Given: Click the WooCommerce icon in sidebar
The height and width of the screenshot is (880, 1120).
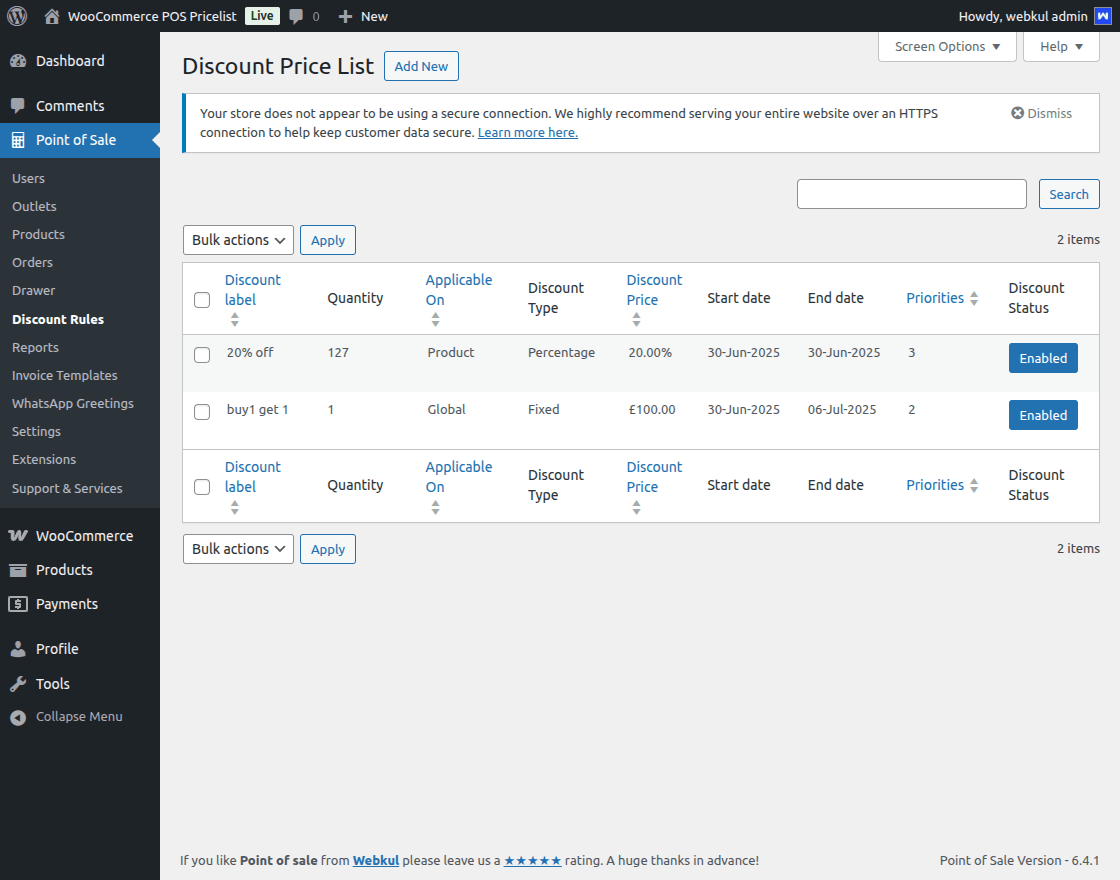Looking at the screenshot, I should click(x=18, y=536).
